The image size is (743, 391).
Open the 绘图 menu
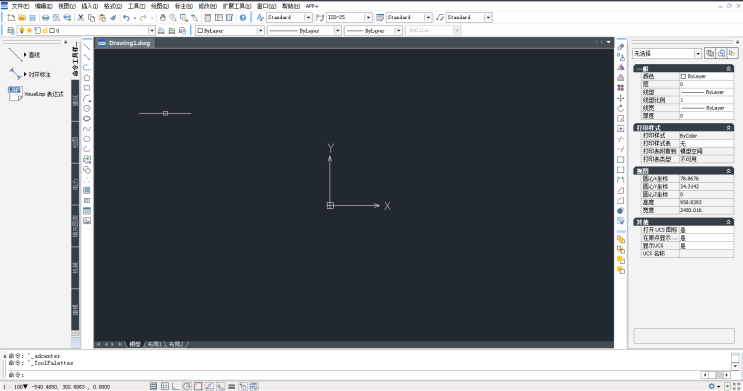tap(160, 6)
